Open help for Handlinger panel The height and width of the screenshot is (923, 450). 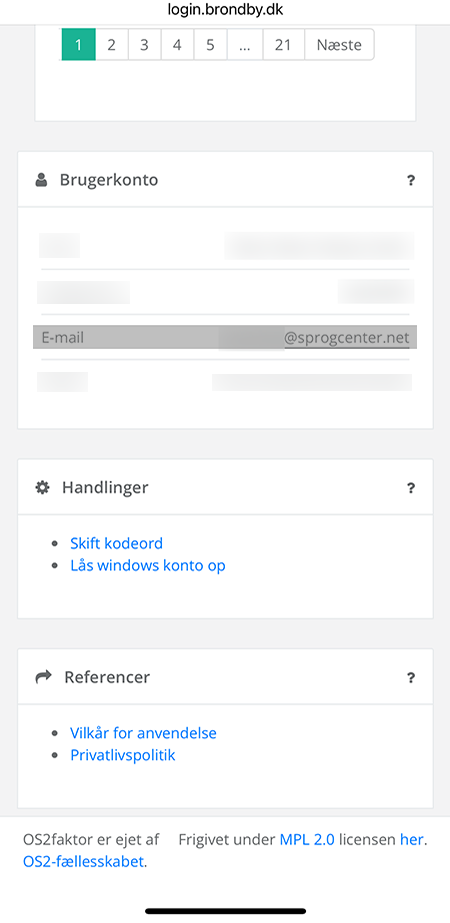411,488
